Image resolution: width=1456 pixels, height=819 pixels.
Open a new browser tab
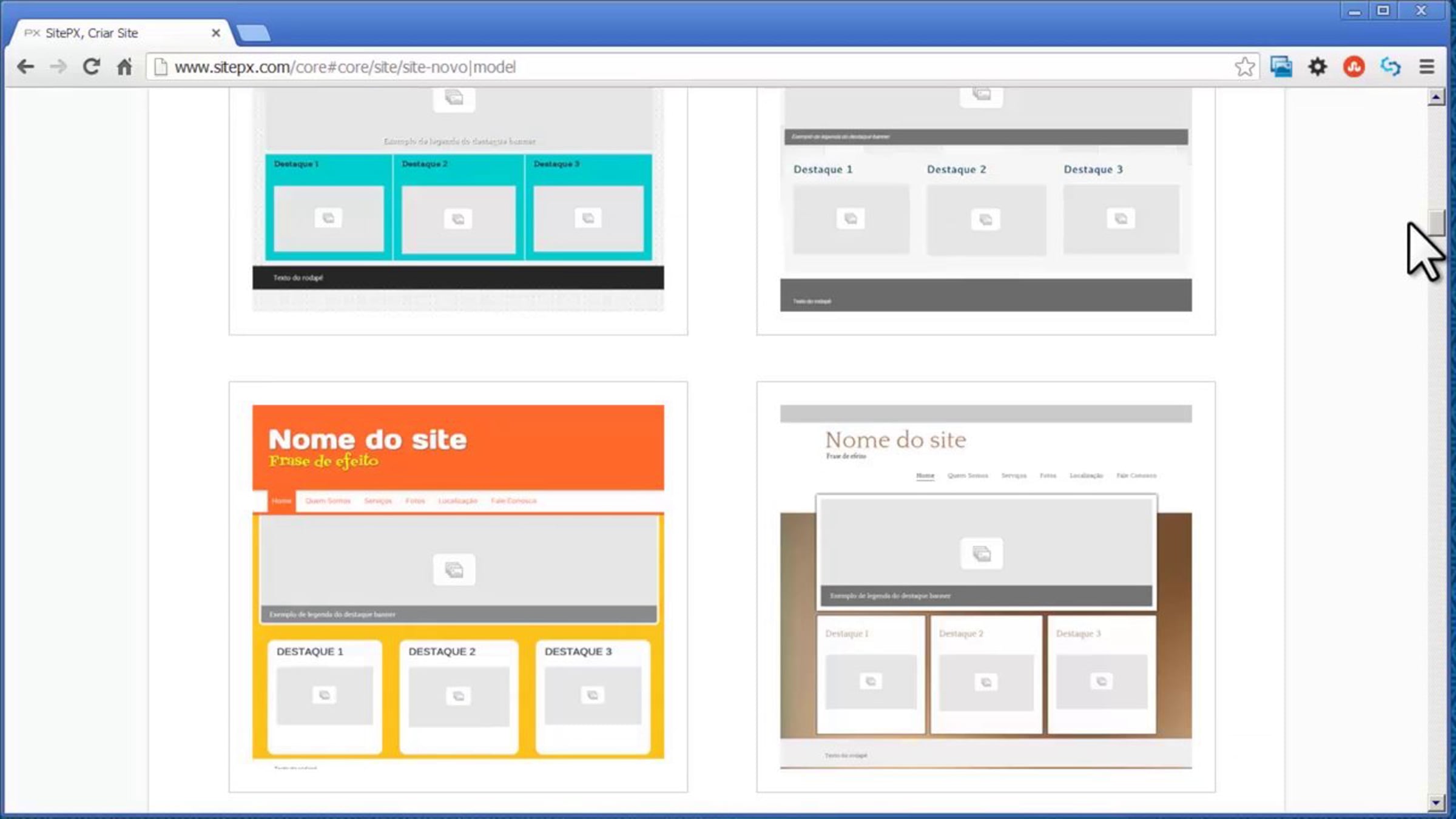click(x=254, y=33)
